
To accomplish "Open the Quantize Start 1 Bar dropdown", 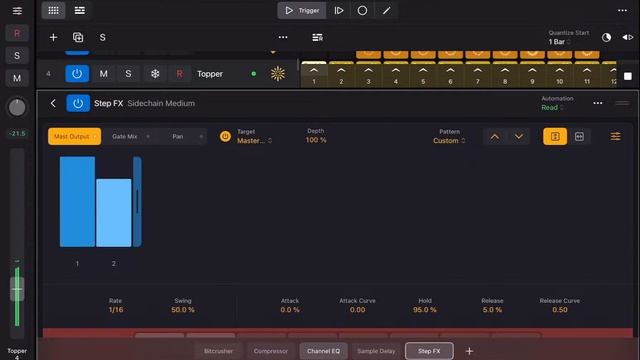I will [560, 42].
